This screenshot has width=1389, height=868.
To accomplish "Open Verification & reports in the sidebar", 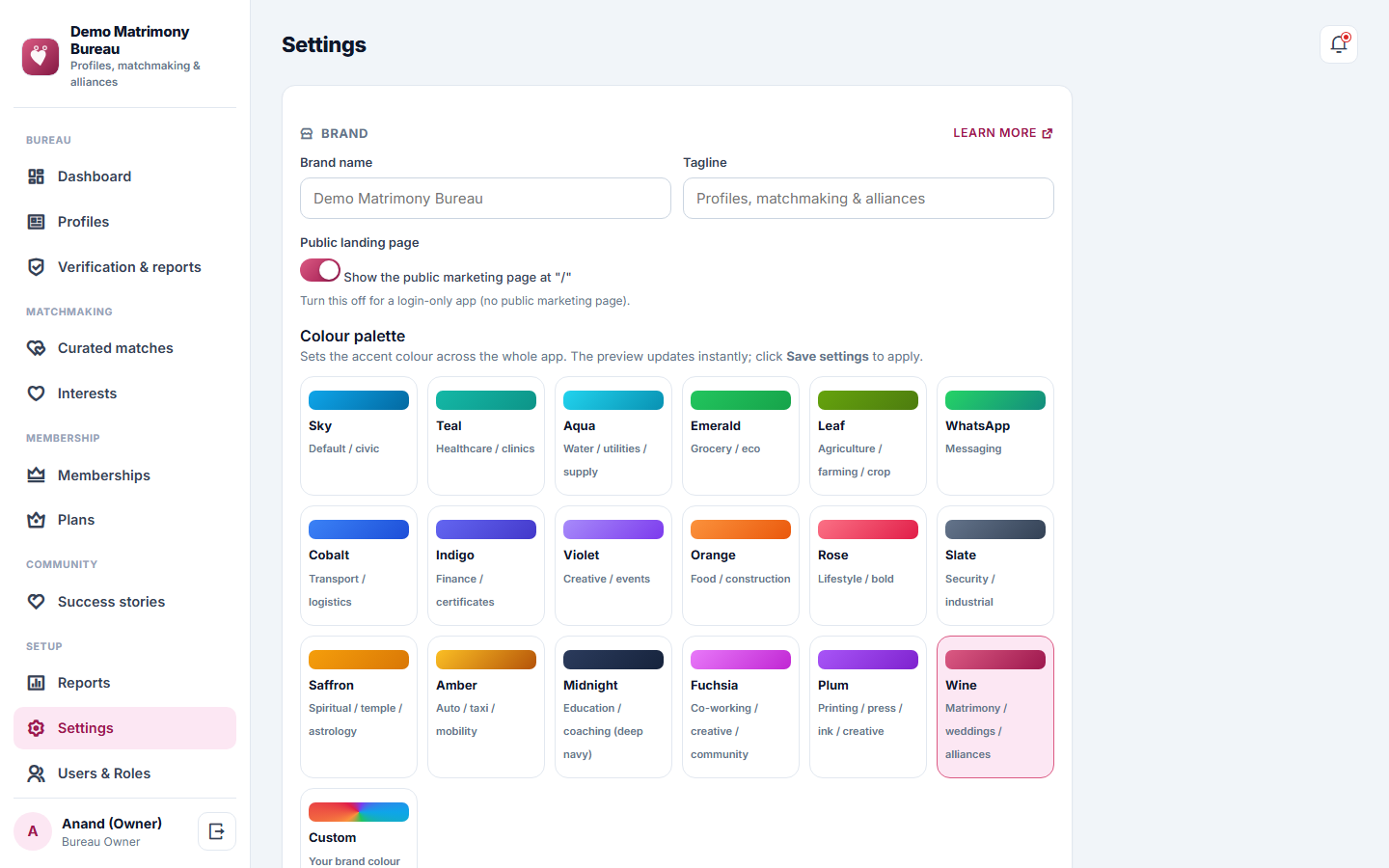I will point(124,267).
